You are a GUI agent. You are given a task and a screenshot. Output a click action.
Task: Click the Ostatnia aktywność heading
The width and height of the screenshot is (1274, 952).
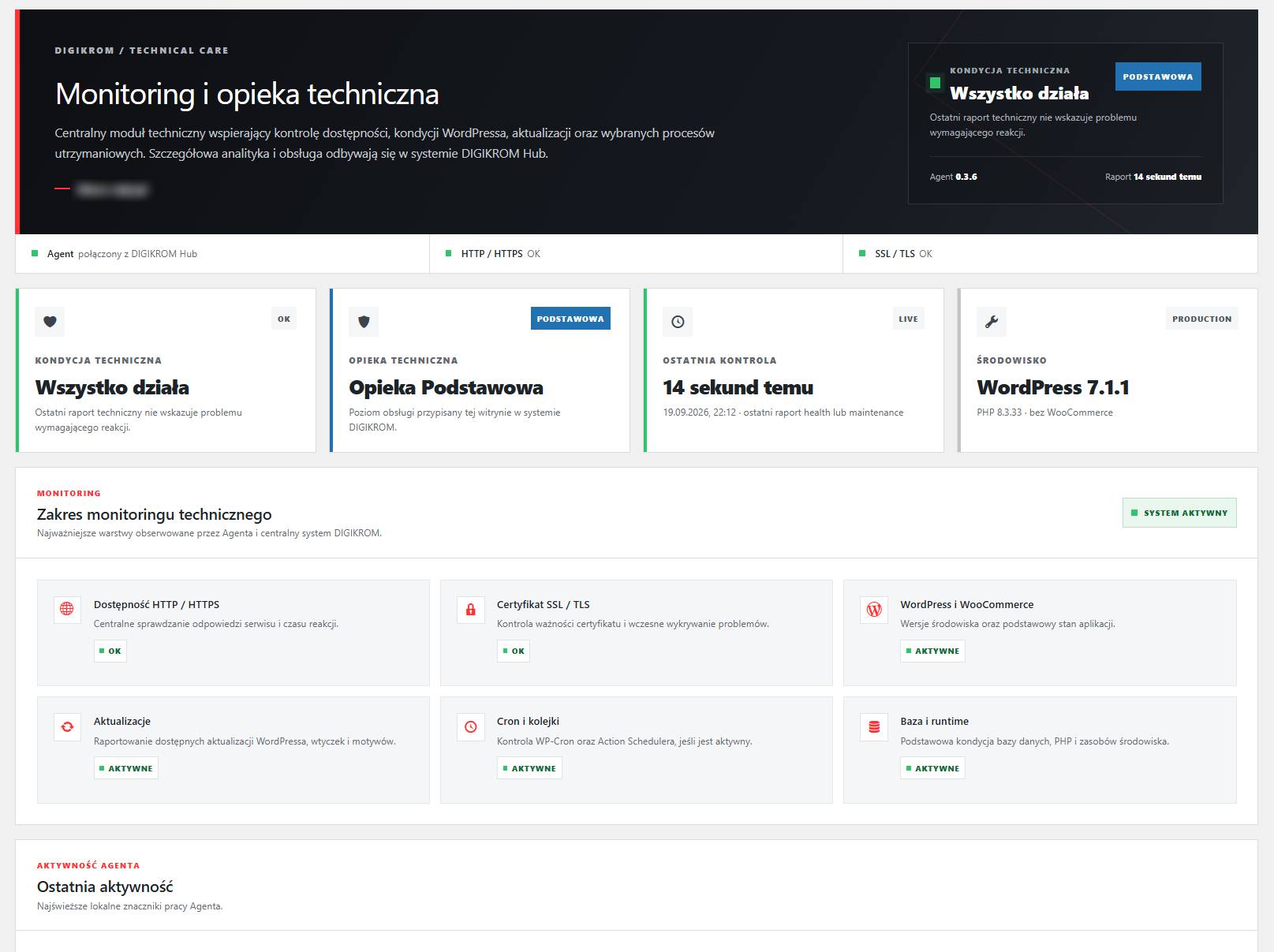(x=105, y=887)
